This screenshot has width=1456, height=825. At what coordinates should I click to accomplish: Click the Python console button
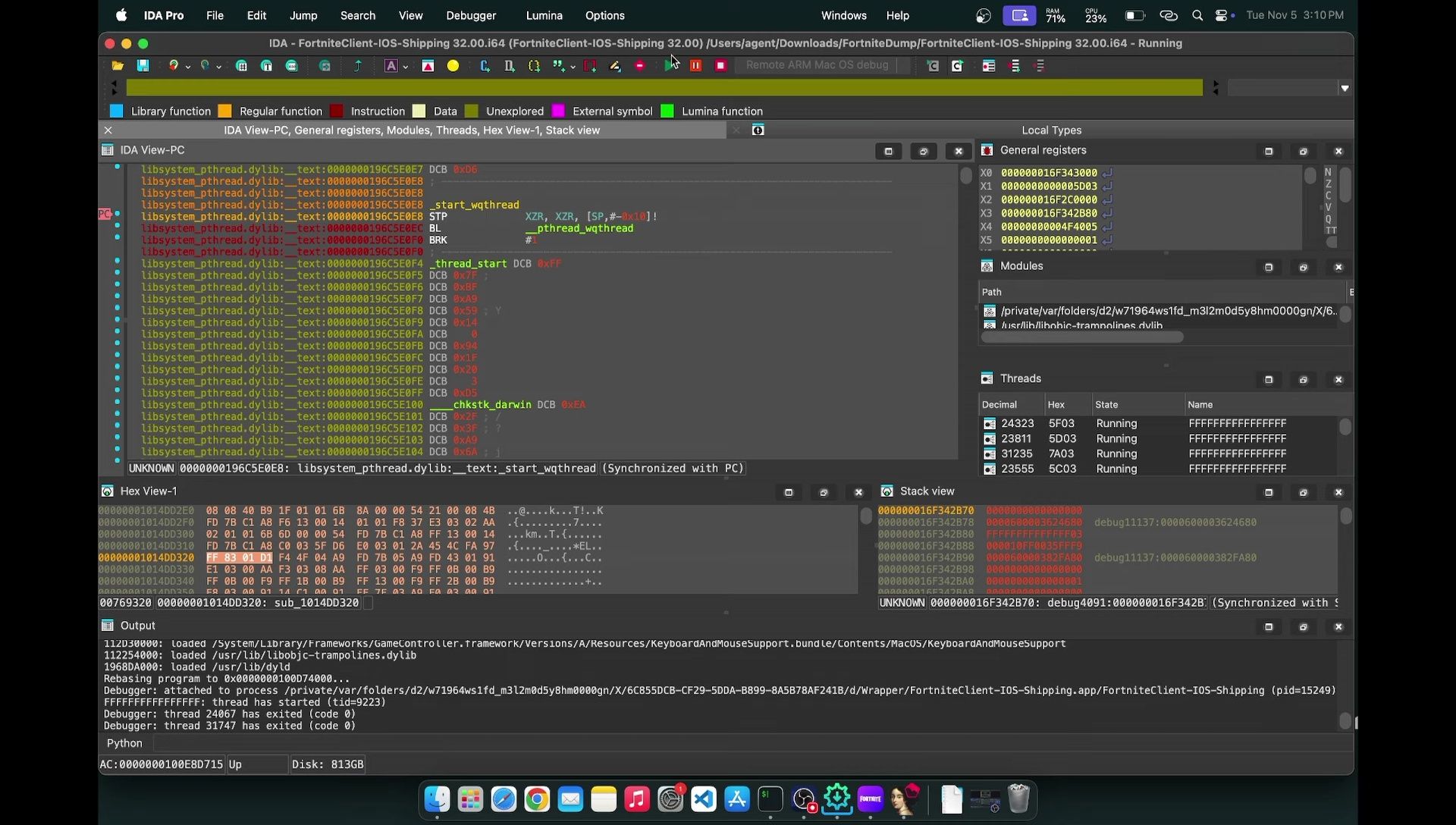(124, 743)
